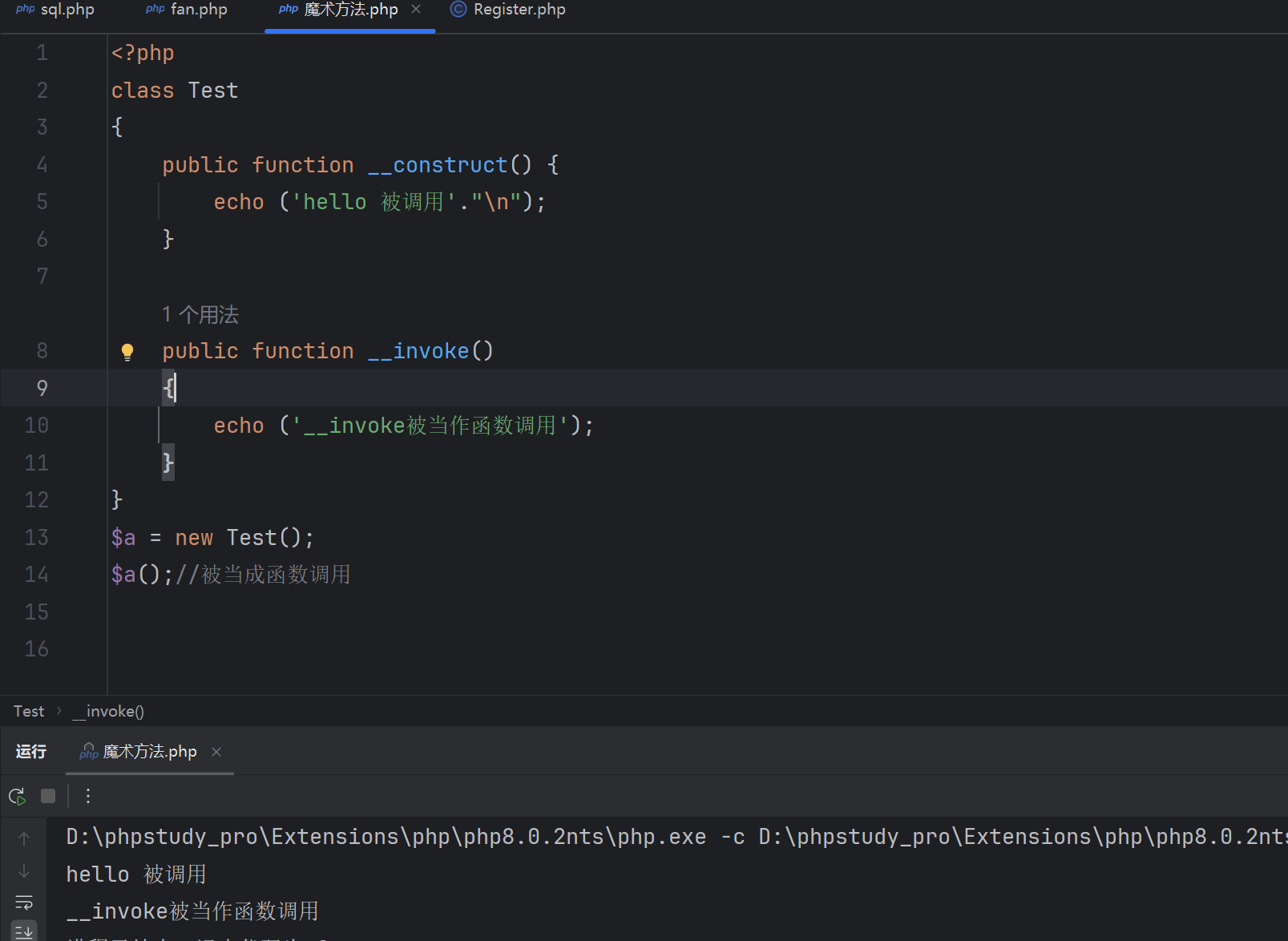Click line number 13 in gutter

(37, 537)
